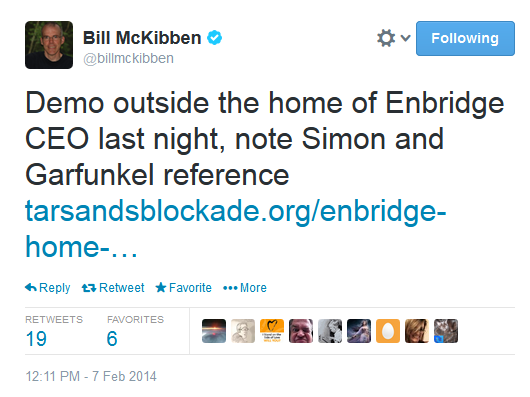The height and width of the screenshot is (397, 530).
Task: Open the orange heart logo avatar
Action: click(272, 331)
